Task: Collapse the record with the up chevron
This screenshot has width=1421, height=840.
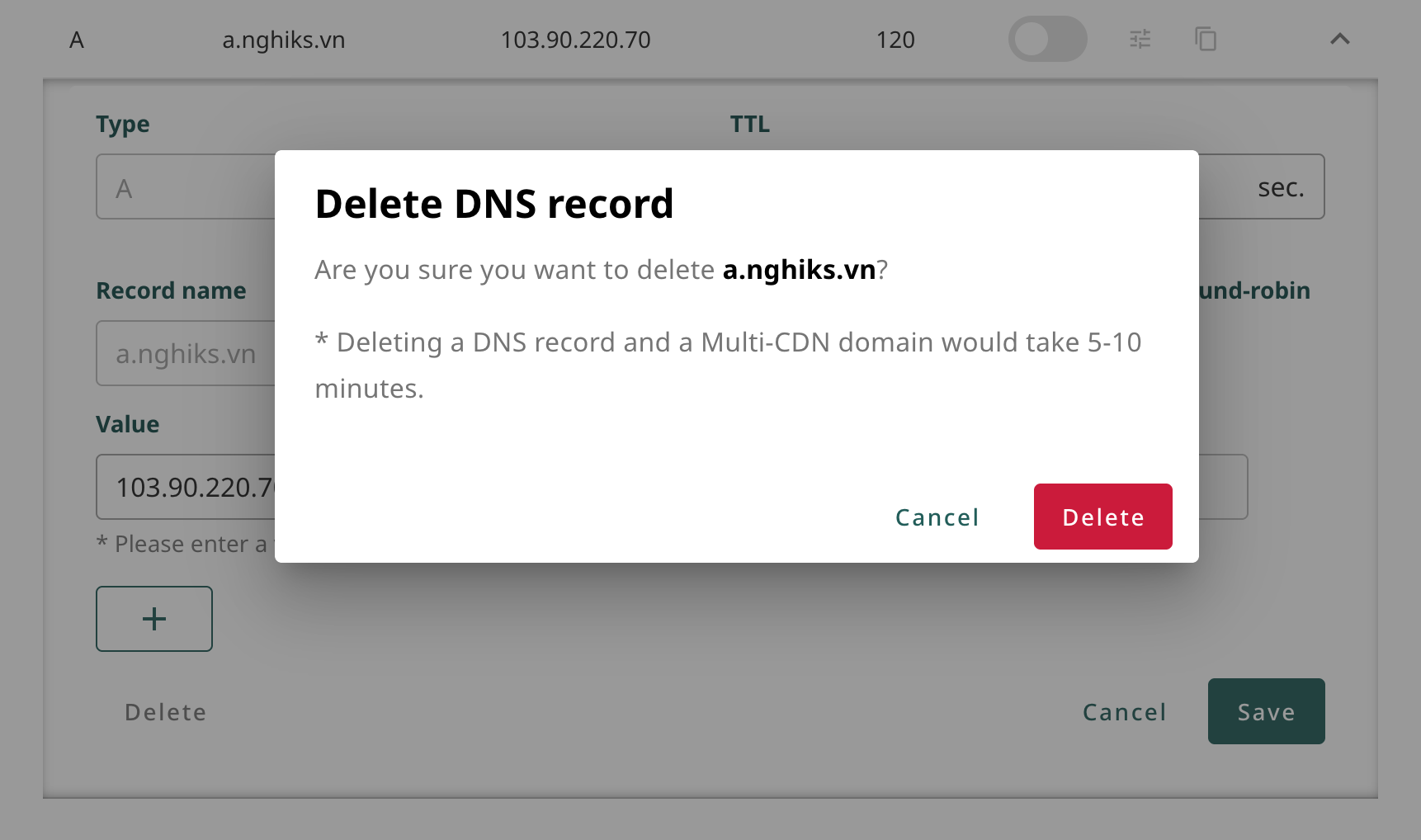Action: (1339, 39)
